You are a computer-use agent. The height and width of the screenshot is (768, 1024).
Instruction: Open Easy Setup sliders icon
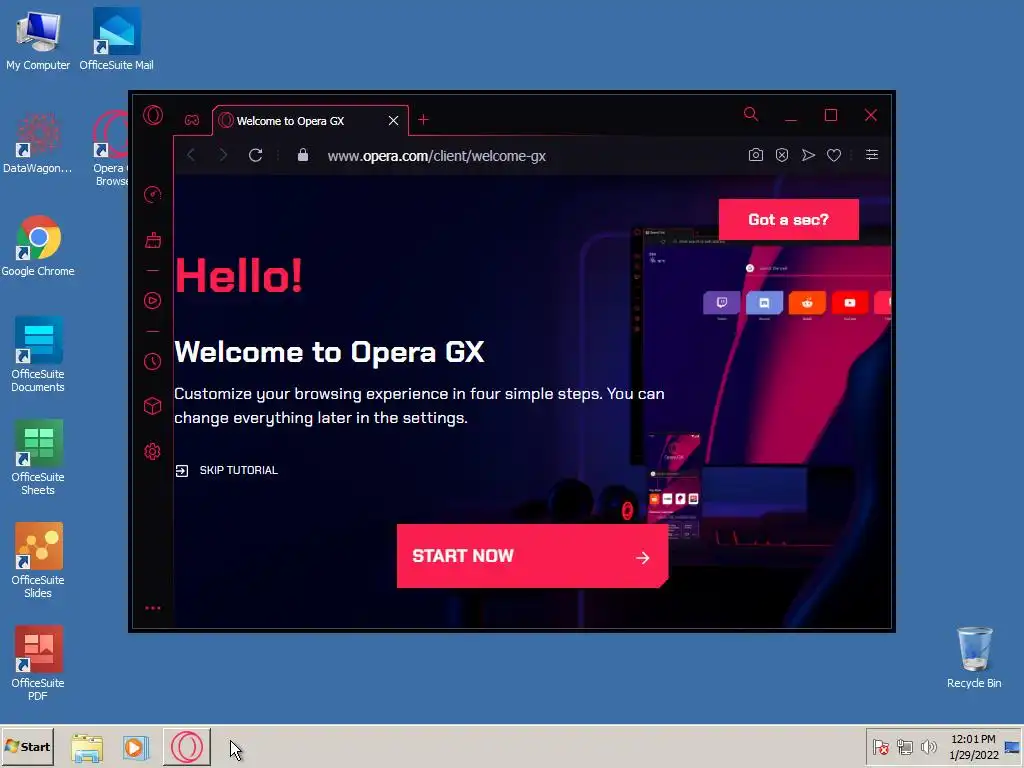pyautogui.click(x=872, y=155)
